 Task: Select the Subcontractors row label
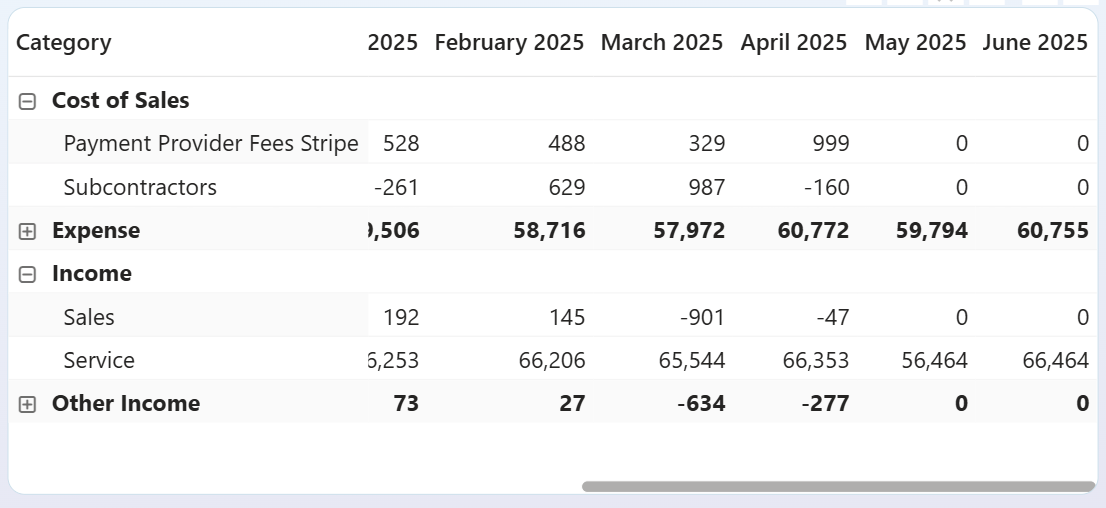pos(140,188)
